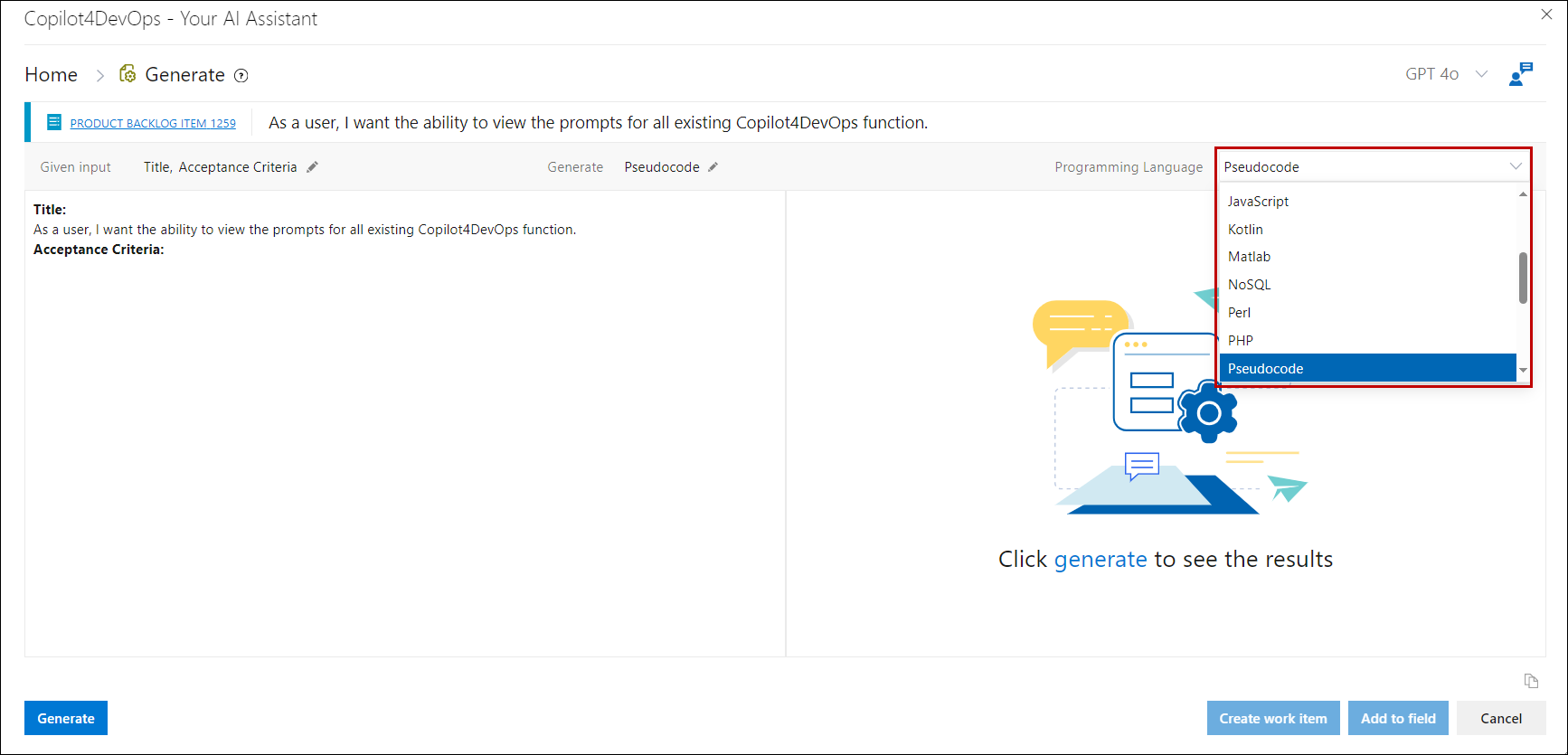Close the Copilot4DevOps dialog
1568x755 pixels.
[x=1547, y=14]
